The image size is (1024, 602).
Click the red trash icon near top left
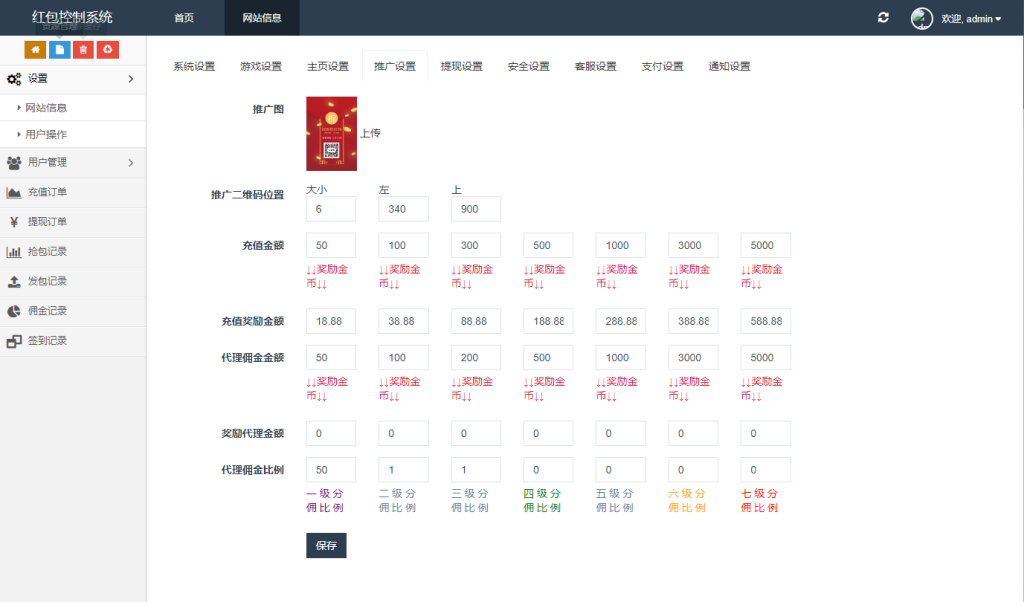[83, 48]
